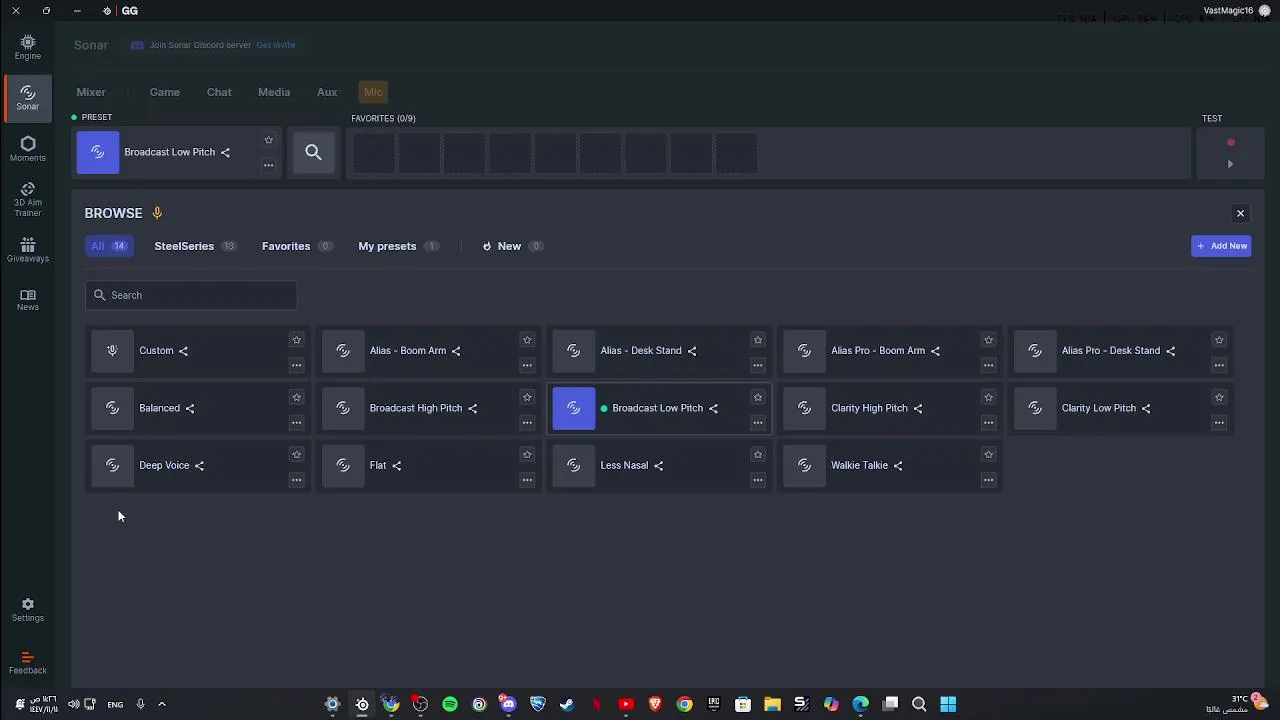Viewport: 1280px width, 720px height.
Task: Filter presets by SteelSeries
Action: 195,246
